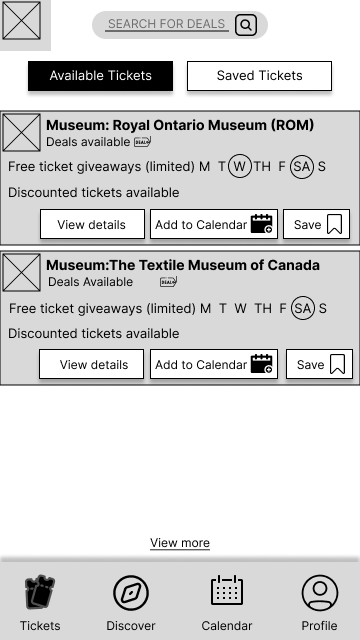Select circled W day for ROM

[x=240, y=166]
